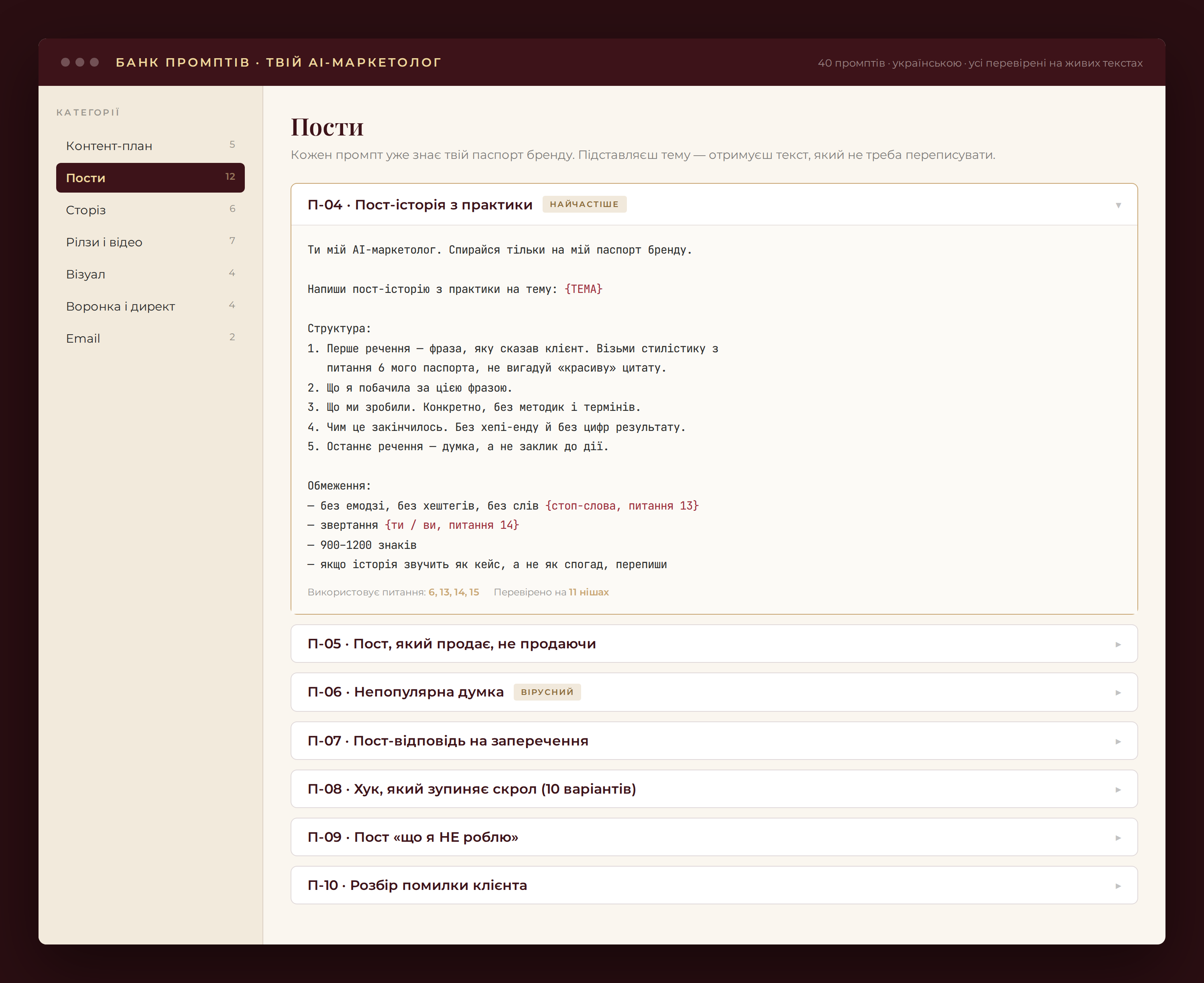Expand П-06 Непопулярна думка arrow
The height and width of the screenshot is (983, 1204).
[1118, 693]
